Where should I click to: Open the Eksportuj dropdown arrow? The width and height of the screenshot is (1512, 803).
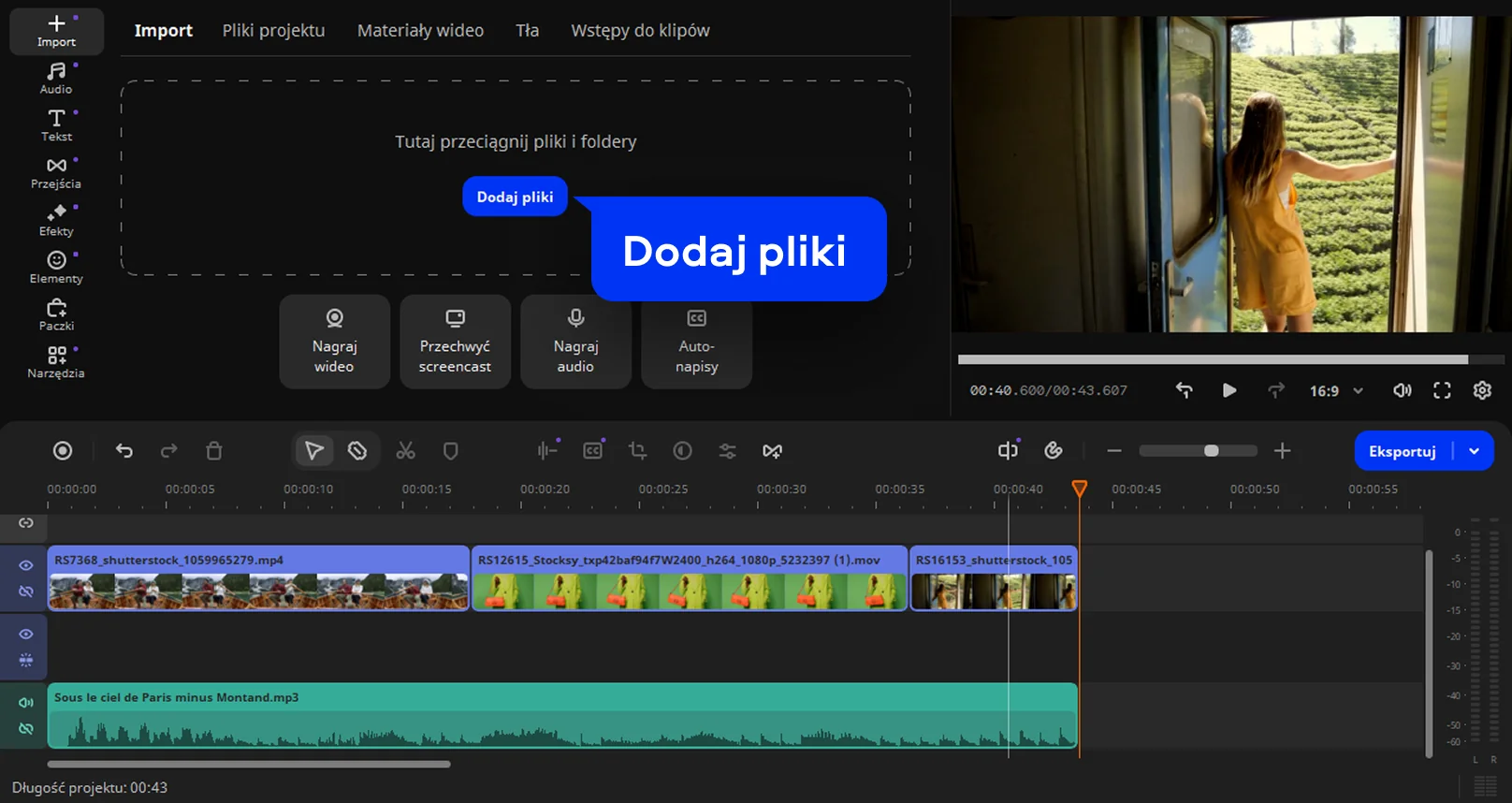[1475, 451]
